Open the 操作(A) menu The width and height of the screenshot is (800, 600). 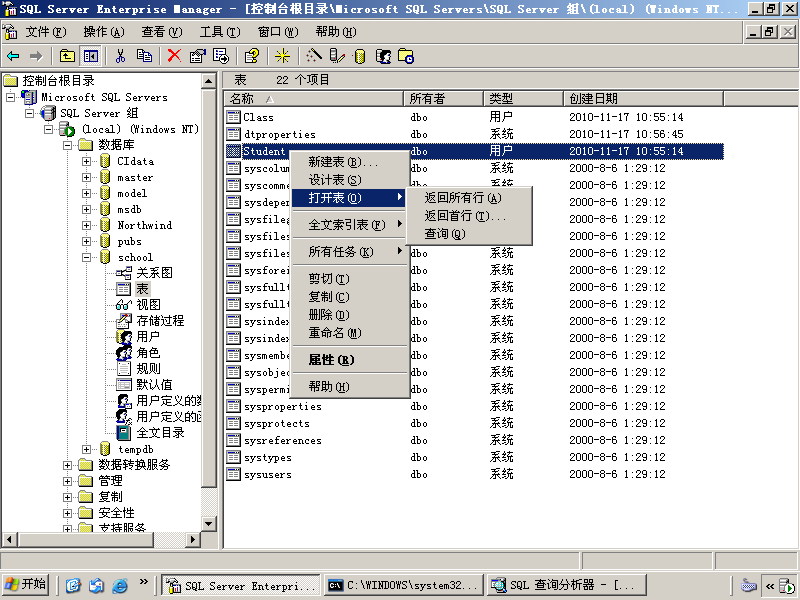(x=104, y=32)
